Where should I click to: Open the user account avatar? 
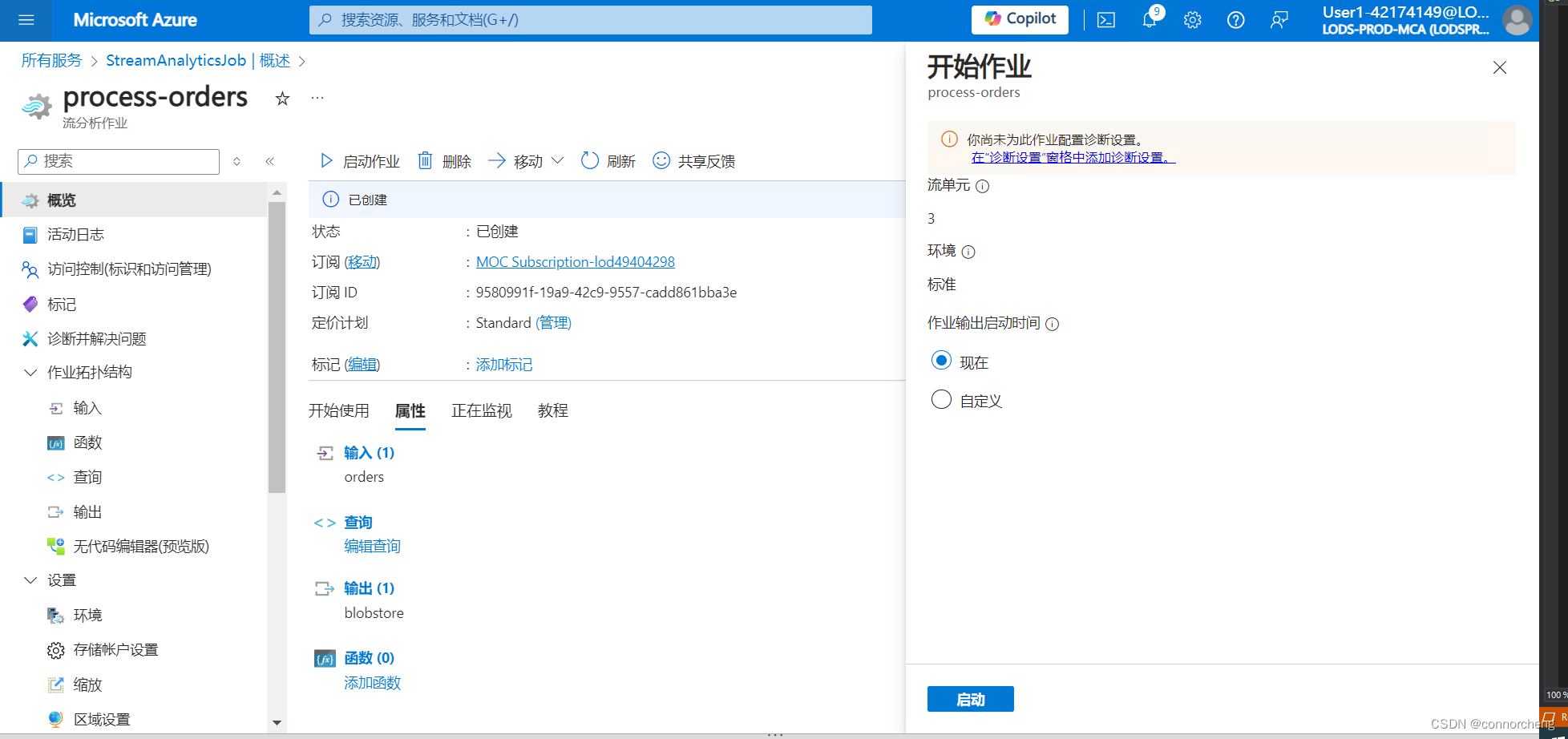[x=1517, y=20]
